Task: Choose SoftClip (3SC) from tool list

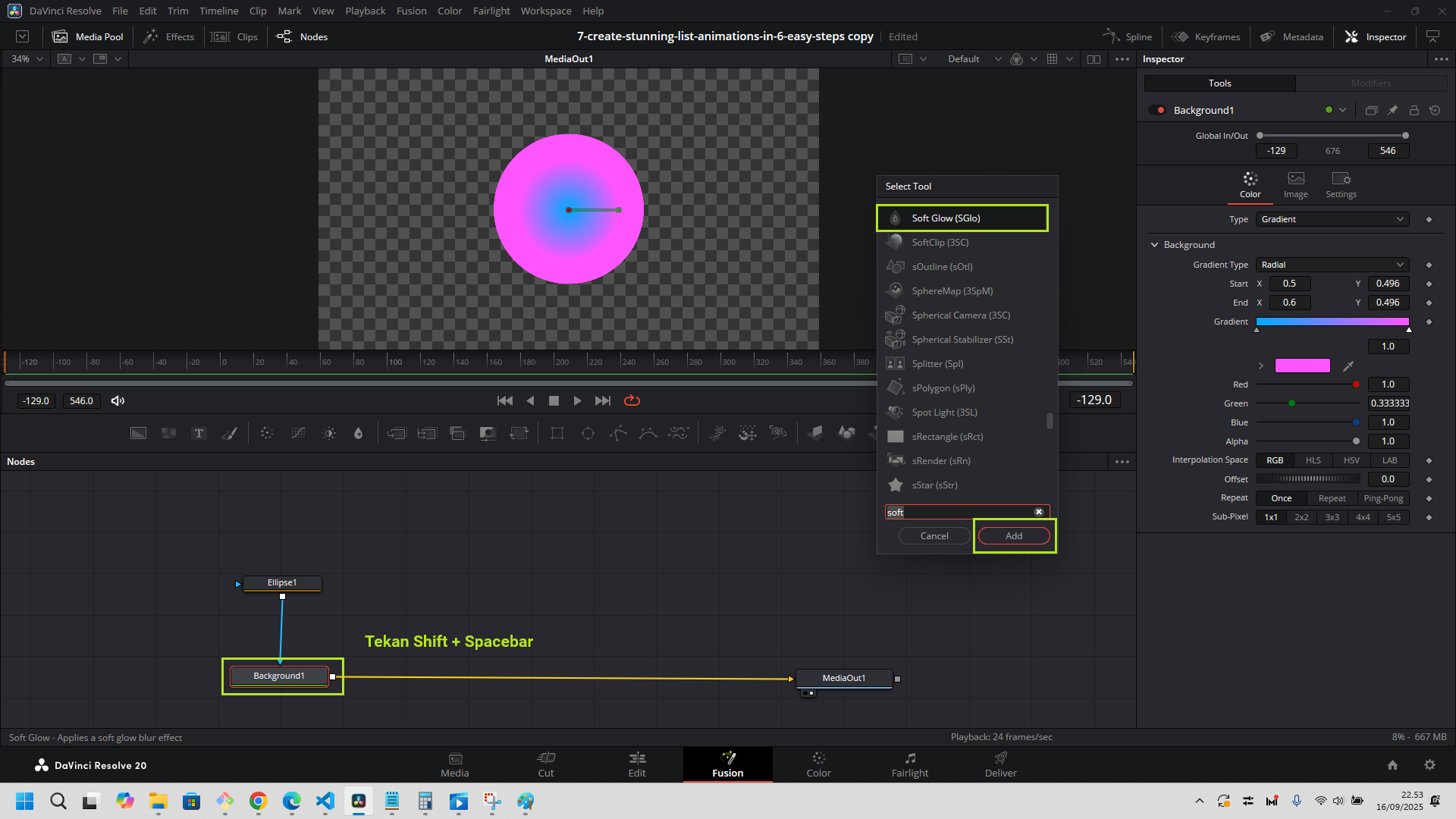Action: (x=940, y=243)
